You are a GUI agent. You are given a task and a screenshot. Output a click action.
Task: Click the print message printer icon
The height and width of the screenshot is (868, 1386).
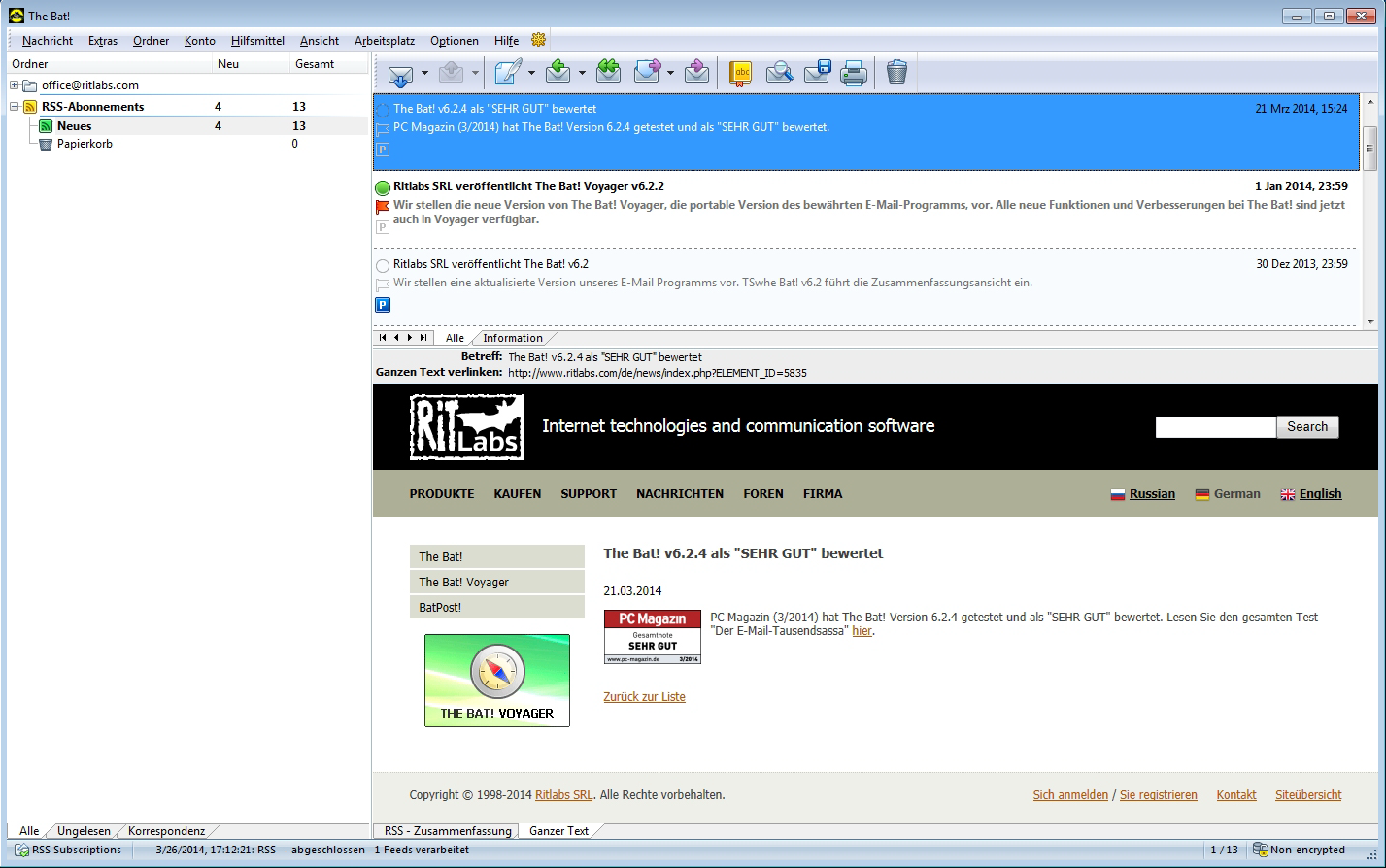[854, 74]
